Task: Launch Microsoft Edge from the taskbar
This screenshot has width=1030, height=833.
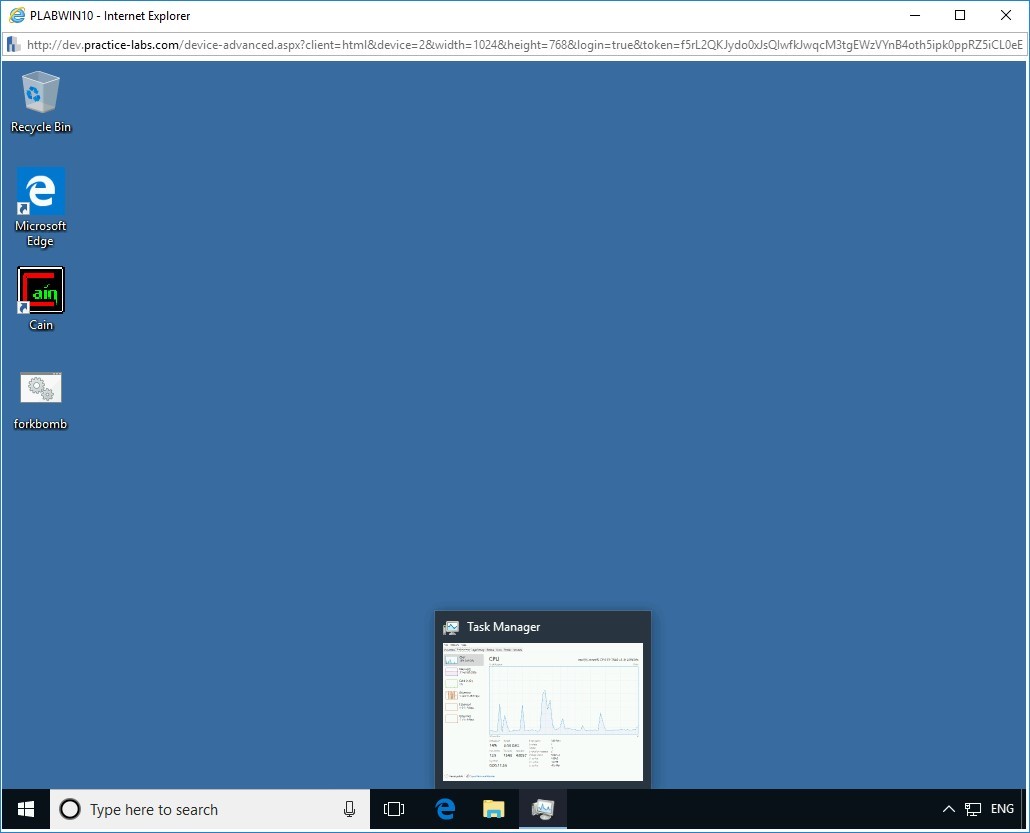Action: coord(443,809)
